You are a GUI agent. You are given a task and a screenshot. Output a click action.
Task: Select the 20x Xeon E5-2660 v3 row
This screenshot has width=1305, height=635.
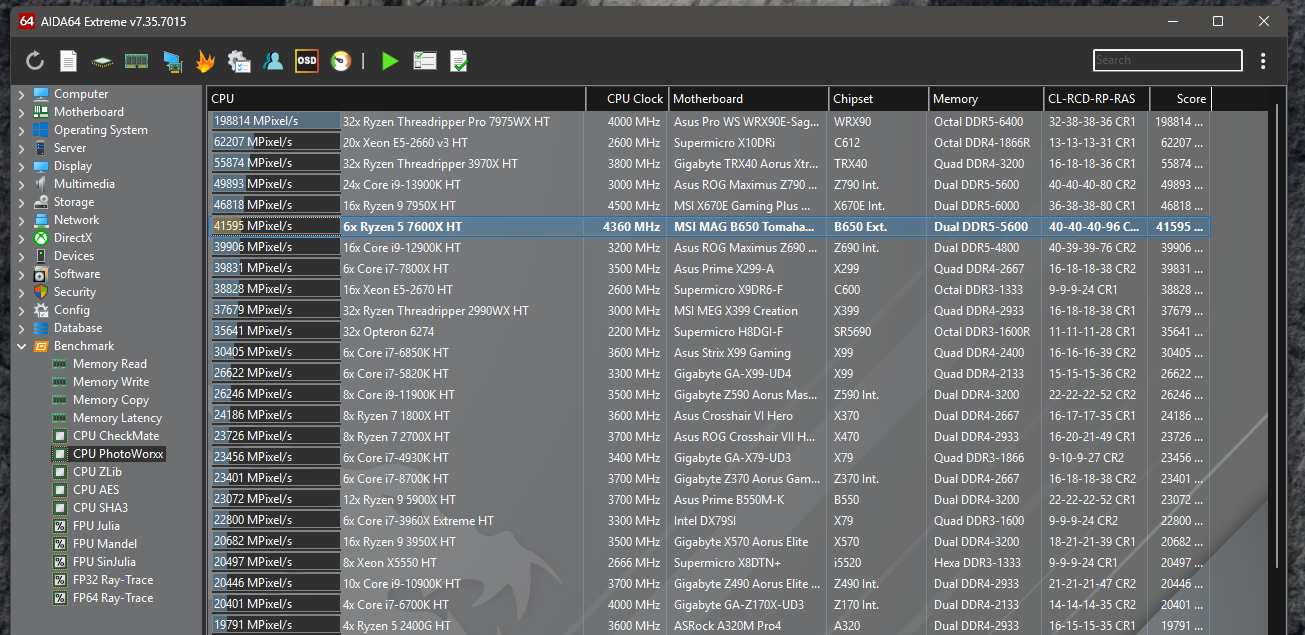710,142
